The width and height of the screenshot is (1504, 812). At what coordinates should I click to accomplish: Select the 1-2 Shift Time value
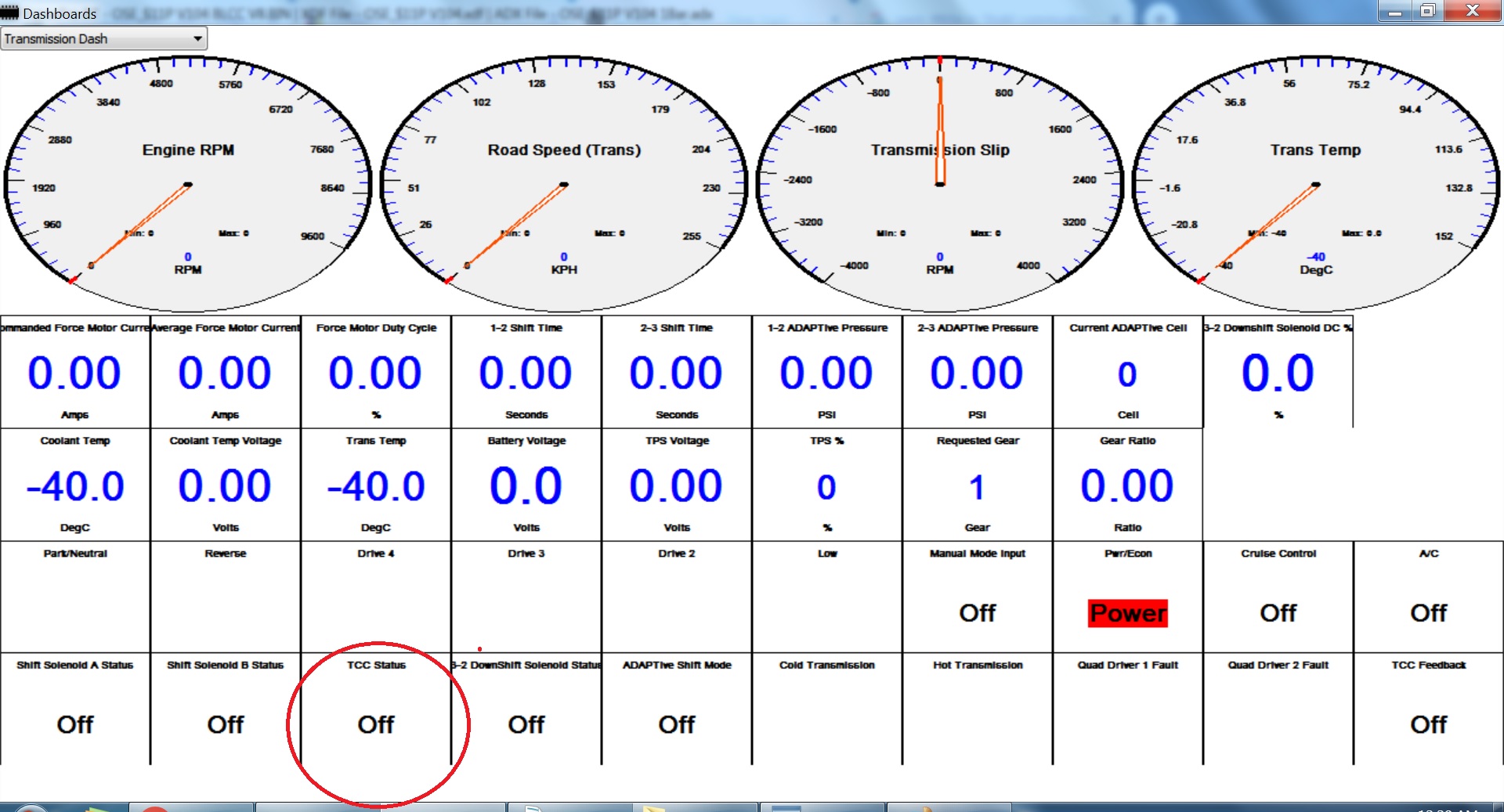click(526, 373)
